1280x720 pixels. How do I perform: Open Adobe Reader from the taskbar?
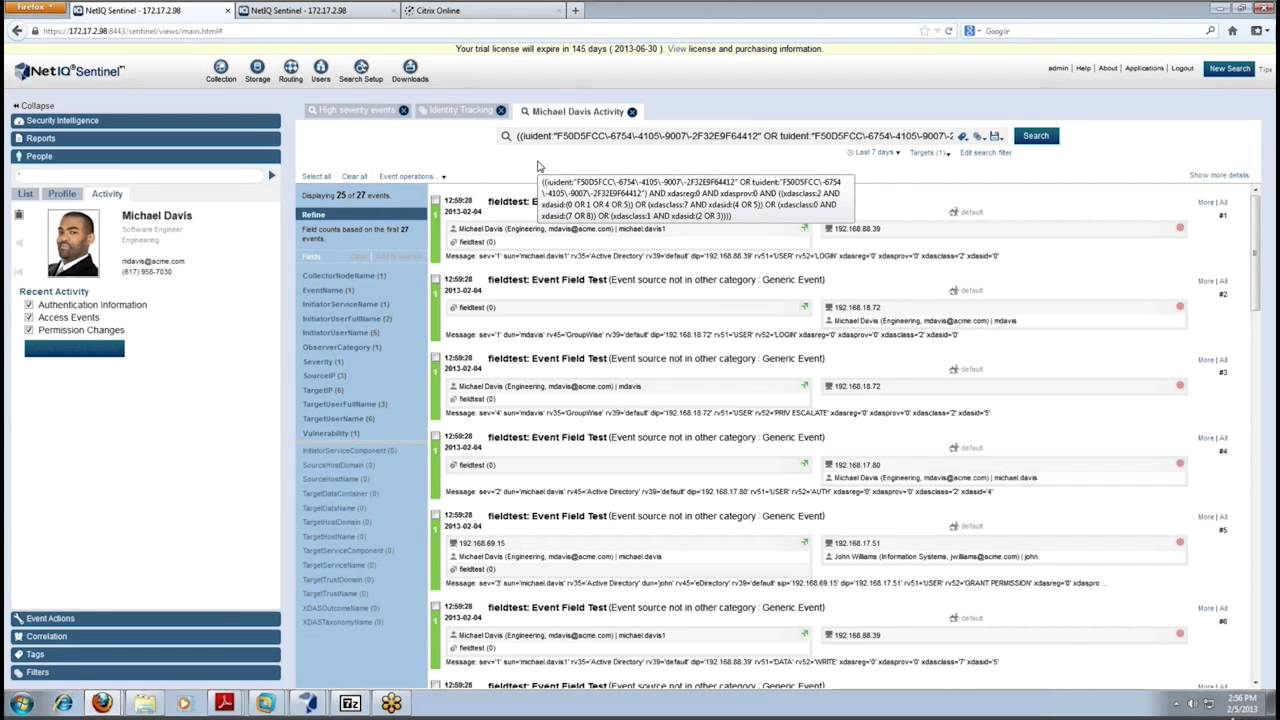tap(224, 703)
